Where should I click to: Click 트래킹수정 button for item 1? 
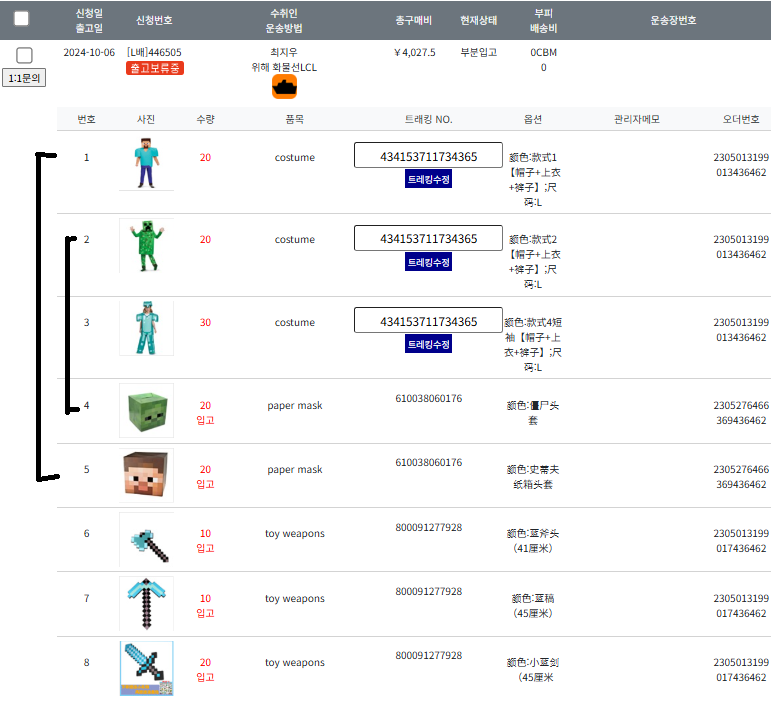coord(428,180)
